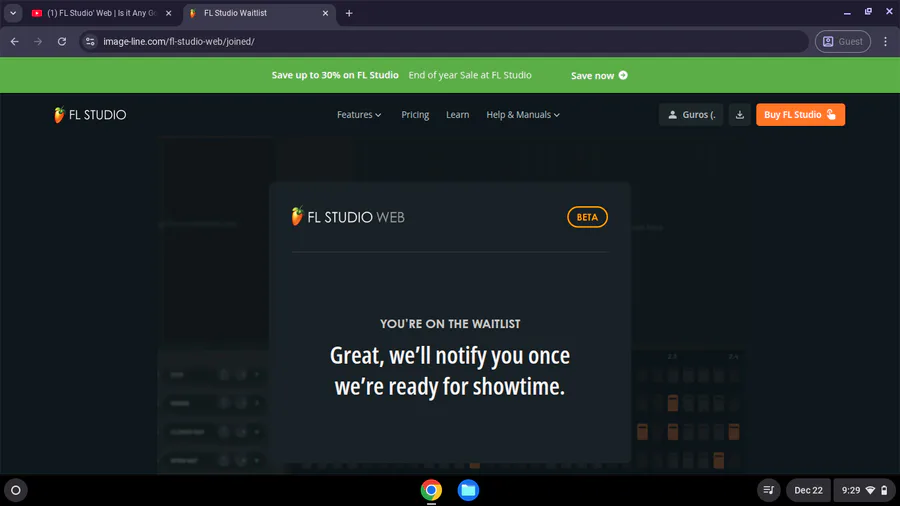The width and height of the screenshot is (900, 506).
Task: Expand the Help & Manuals menu
Action: click(x=523, y=115)
